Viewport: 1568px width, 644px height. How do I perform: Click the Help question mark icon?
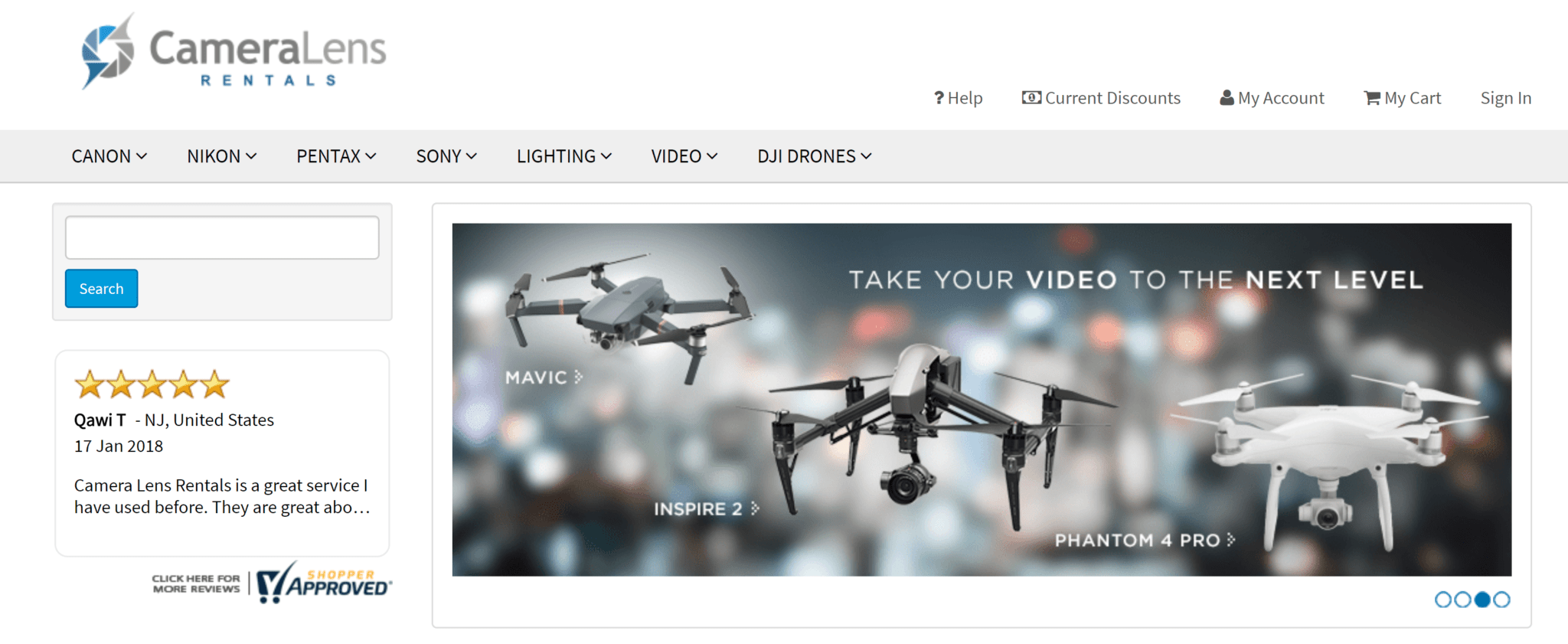tap(939, 98)
